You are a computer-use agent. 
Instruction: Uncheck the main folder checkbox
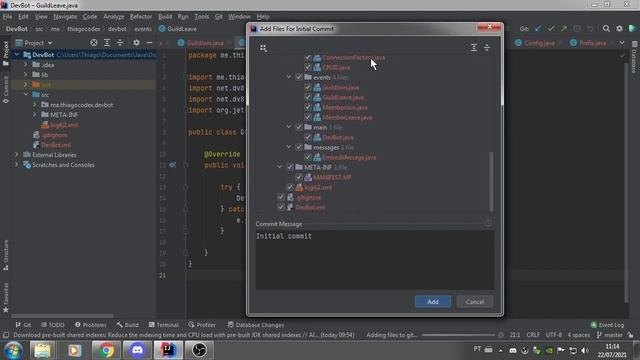299,127
